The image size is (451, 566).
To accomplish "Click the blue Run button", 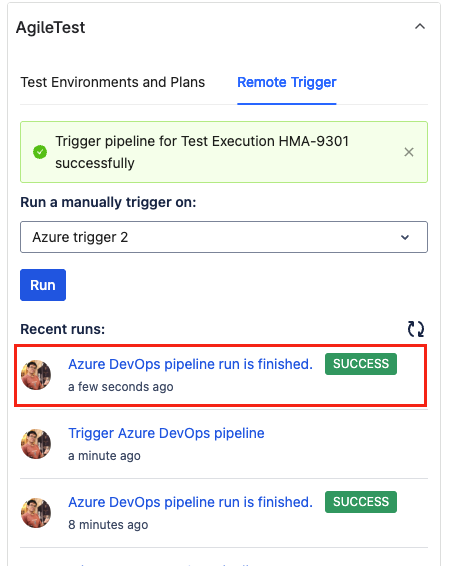I will [43, 285].
